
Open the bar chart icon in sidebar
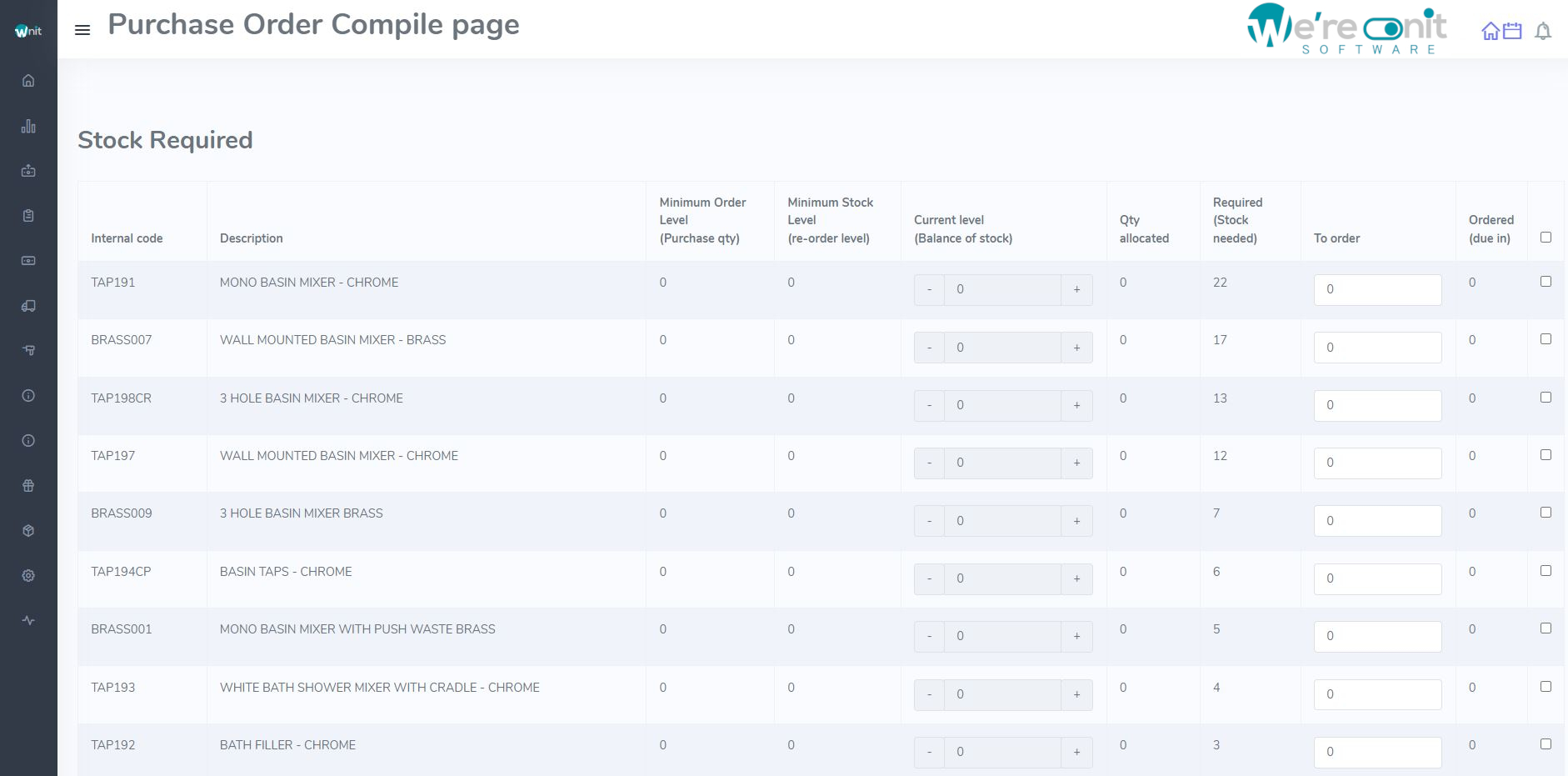(28, 126)
